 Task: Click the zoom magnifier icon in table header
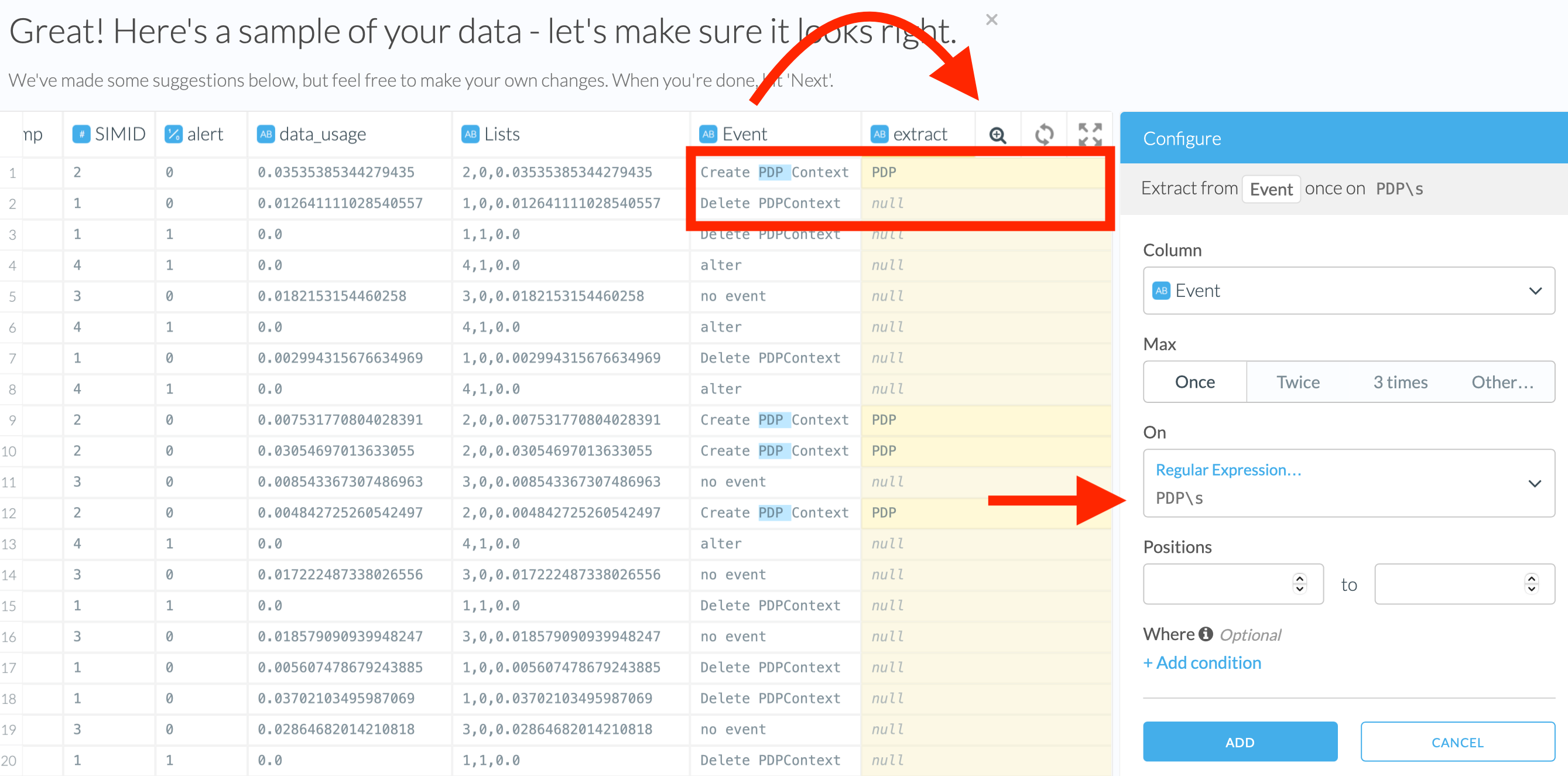[997, 135]
